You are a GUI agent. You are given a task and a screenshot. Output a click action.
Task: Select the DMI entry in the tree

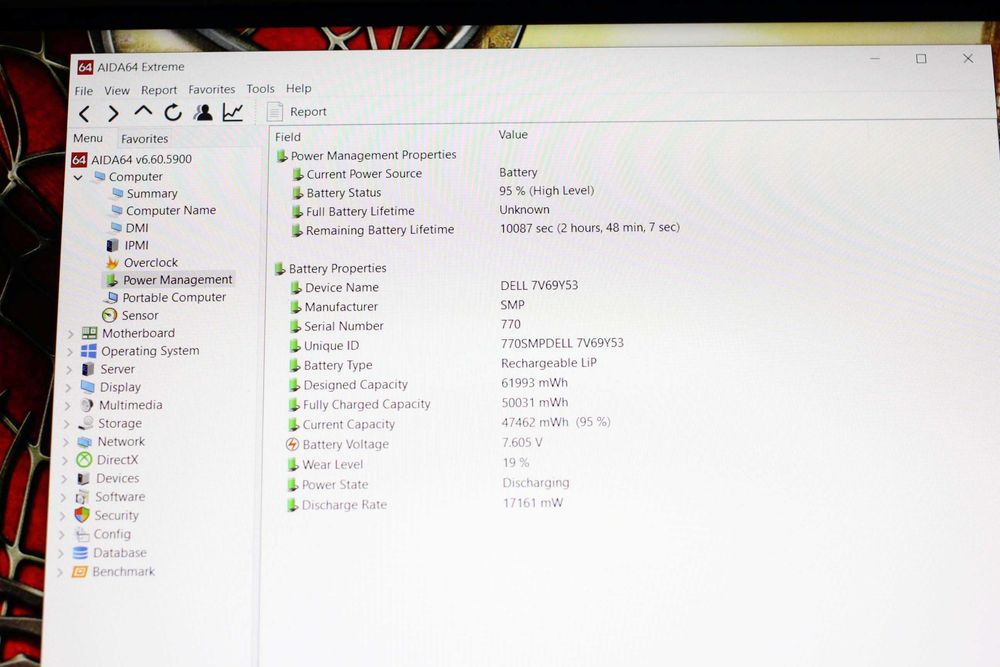point(129,228)
